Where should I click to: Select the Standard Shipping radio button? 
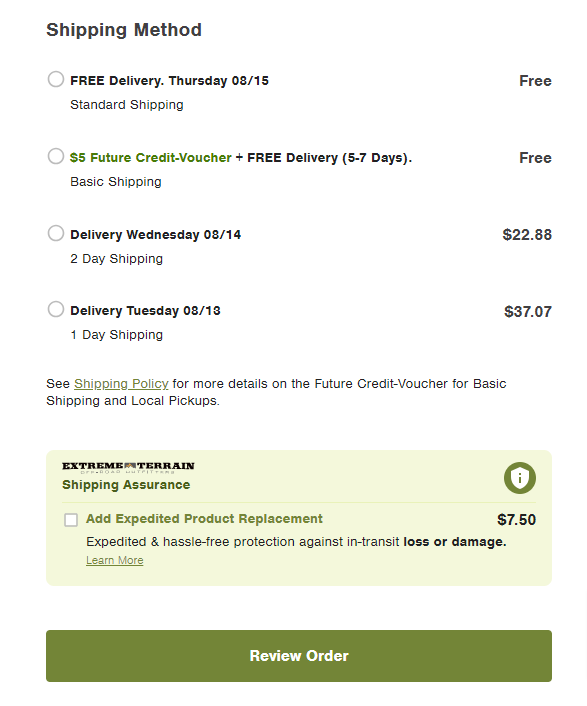(56, 79)
